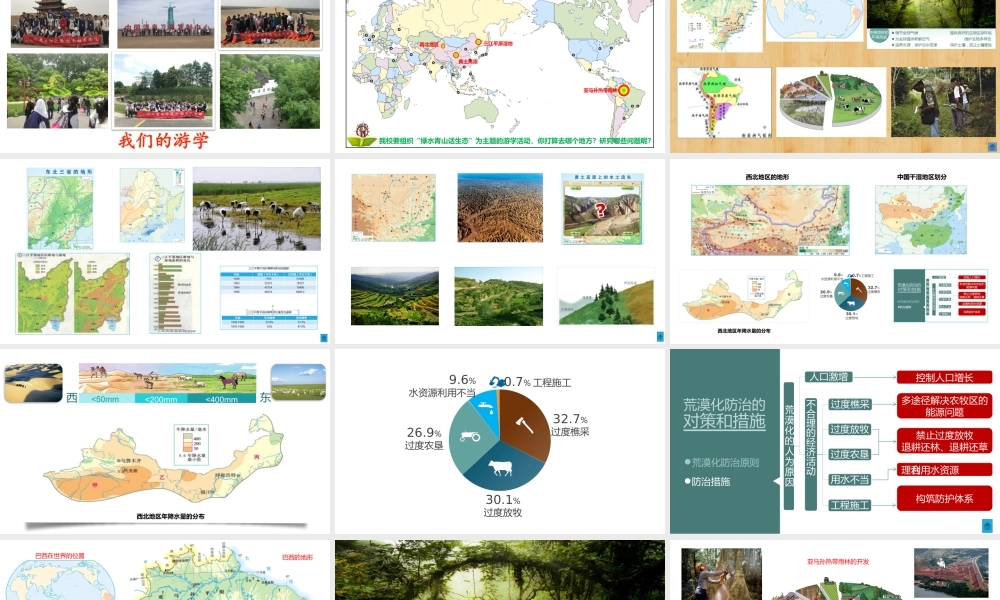Click the 过度放牧 box in the cause diagram
The image size is (1000, 600).
point(849,429)
